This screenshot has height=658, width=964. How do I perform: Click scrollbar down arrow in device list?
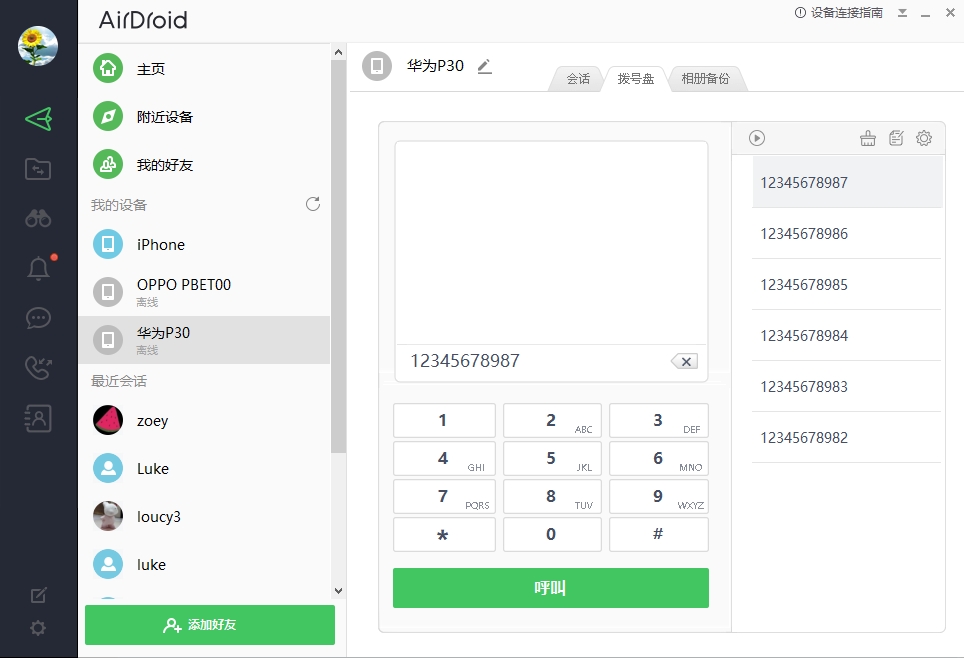tap(338, 590)
